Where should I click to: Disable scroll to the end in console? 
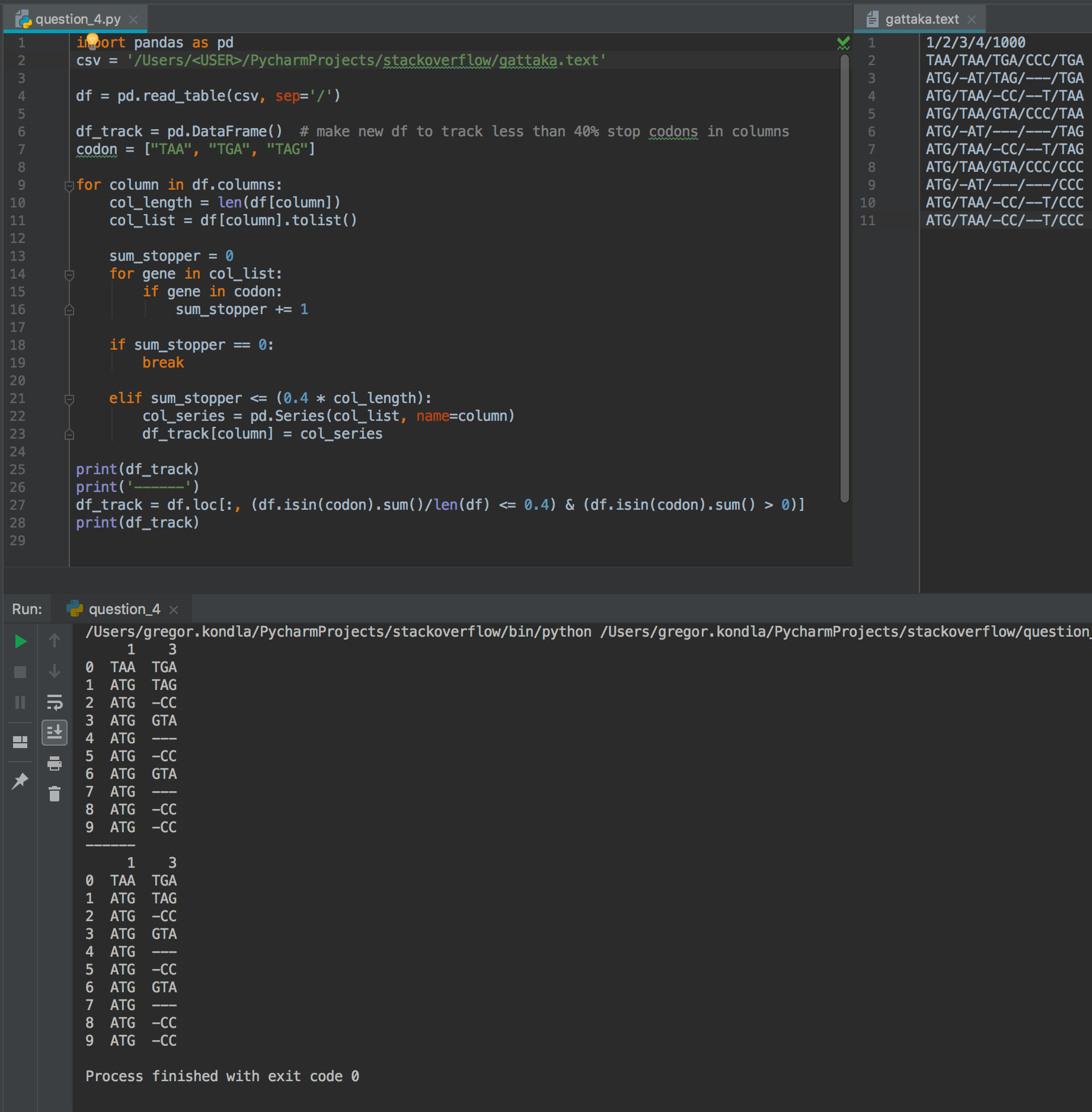(55, 733)
